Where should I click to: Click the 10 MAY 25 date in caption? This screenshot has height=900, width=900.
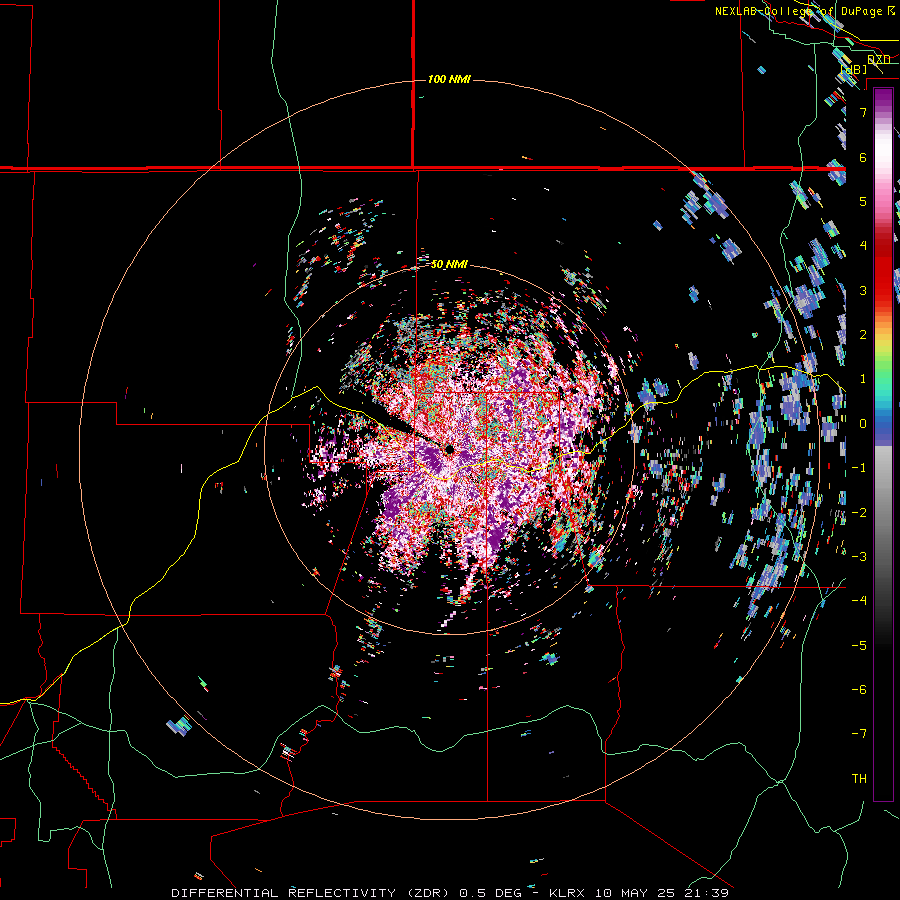click(635, 893)
